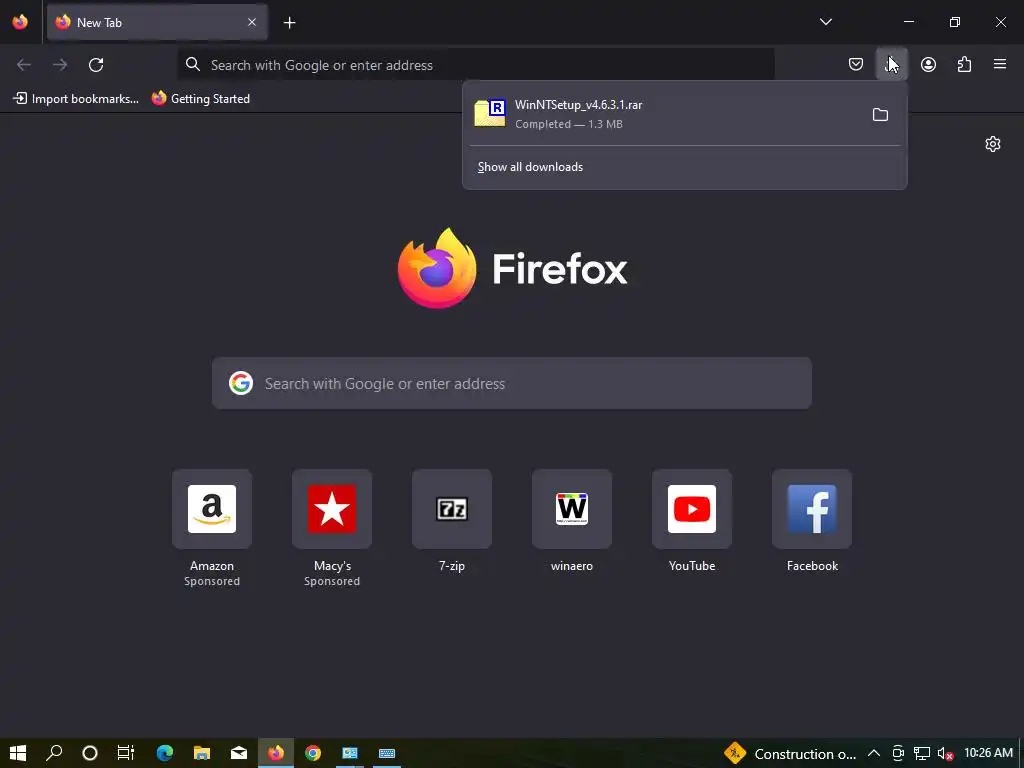The height and width of the screenshot is (768, 1024).
Task: Close the New Tab tab
Action: [252, 22]
